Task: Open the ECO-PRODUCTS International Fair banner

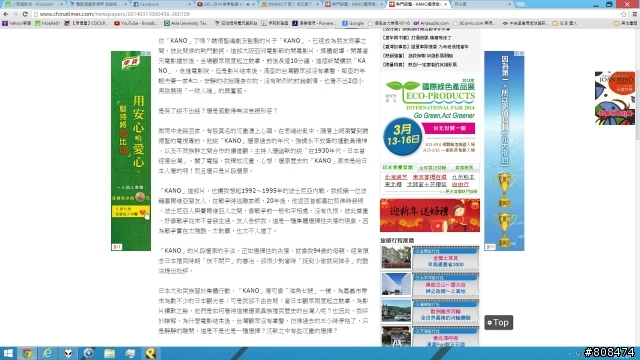Action: (430, 117)
